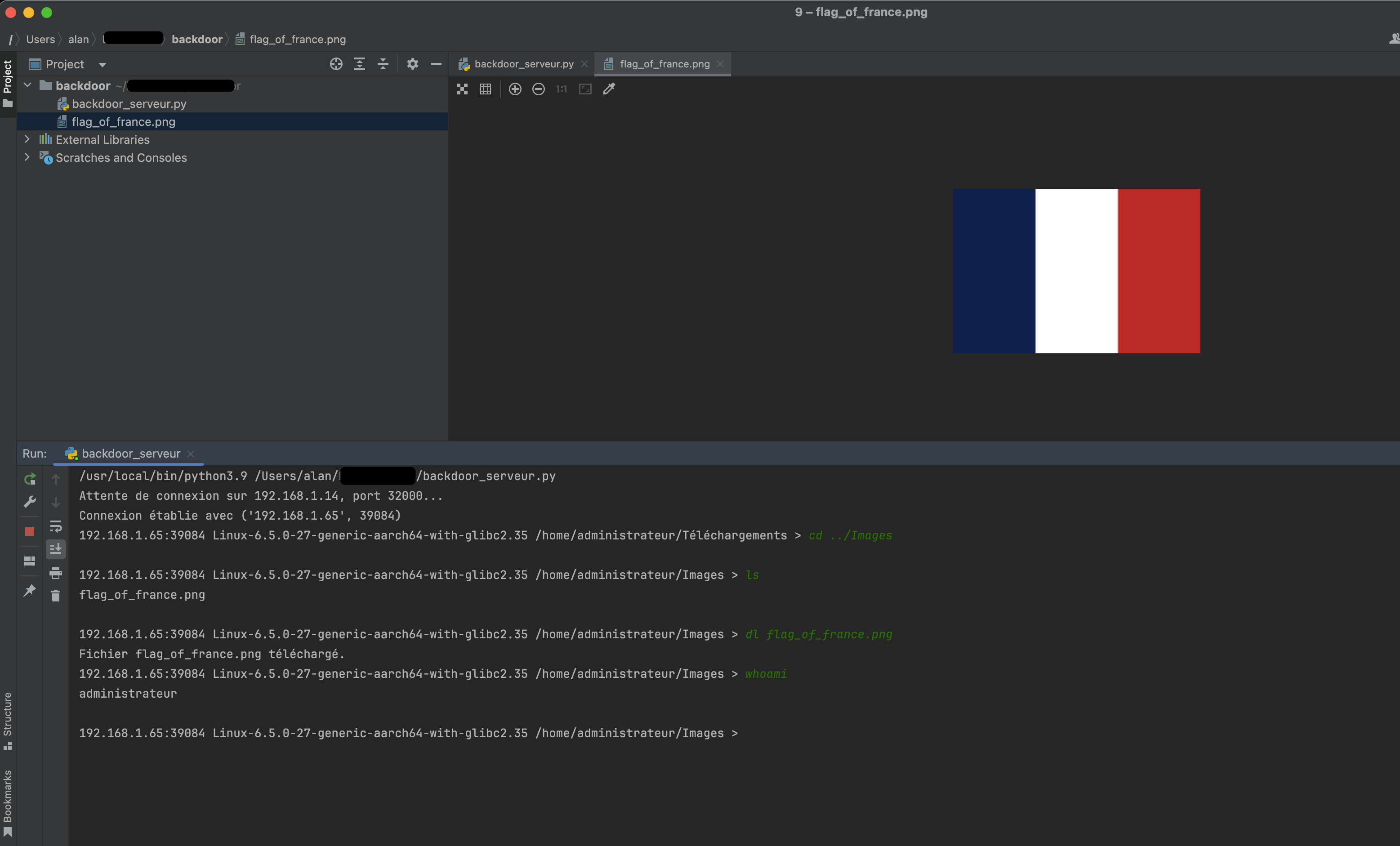The height and width of the screenshot is (846, 1400).
Task: Click the red Stop process button
Action: click(30, 531)
